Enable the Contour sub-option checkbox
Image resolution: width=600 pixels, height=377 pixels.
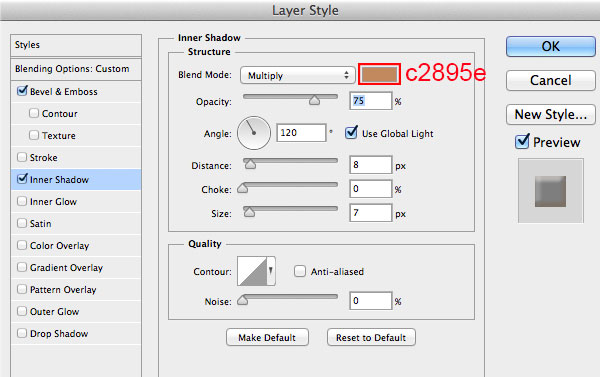(34, 113)
